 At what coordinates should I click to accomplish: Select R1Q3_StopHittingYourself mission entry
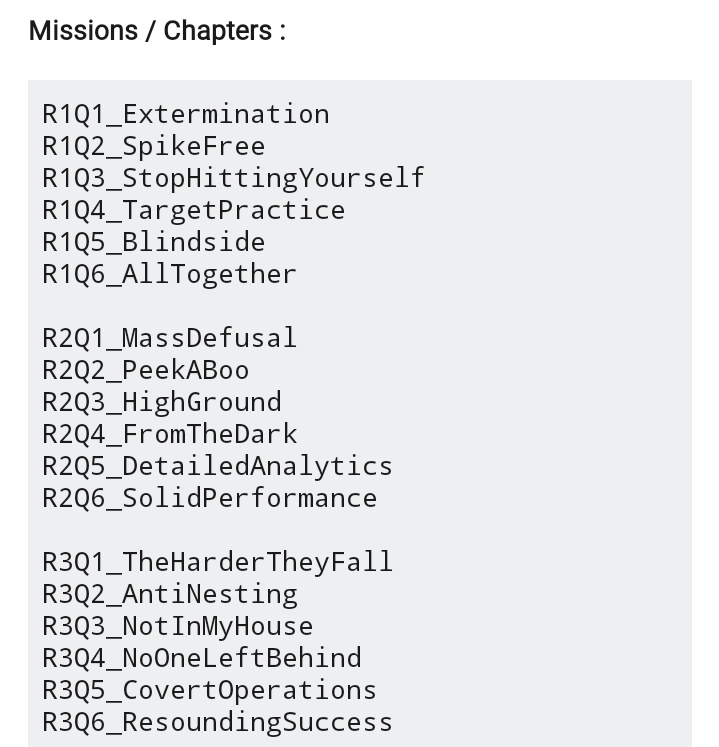tap(233, 179)
